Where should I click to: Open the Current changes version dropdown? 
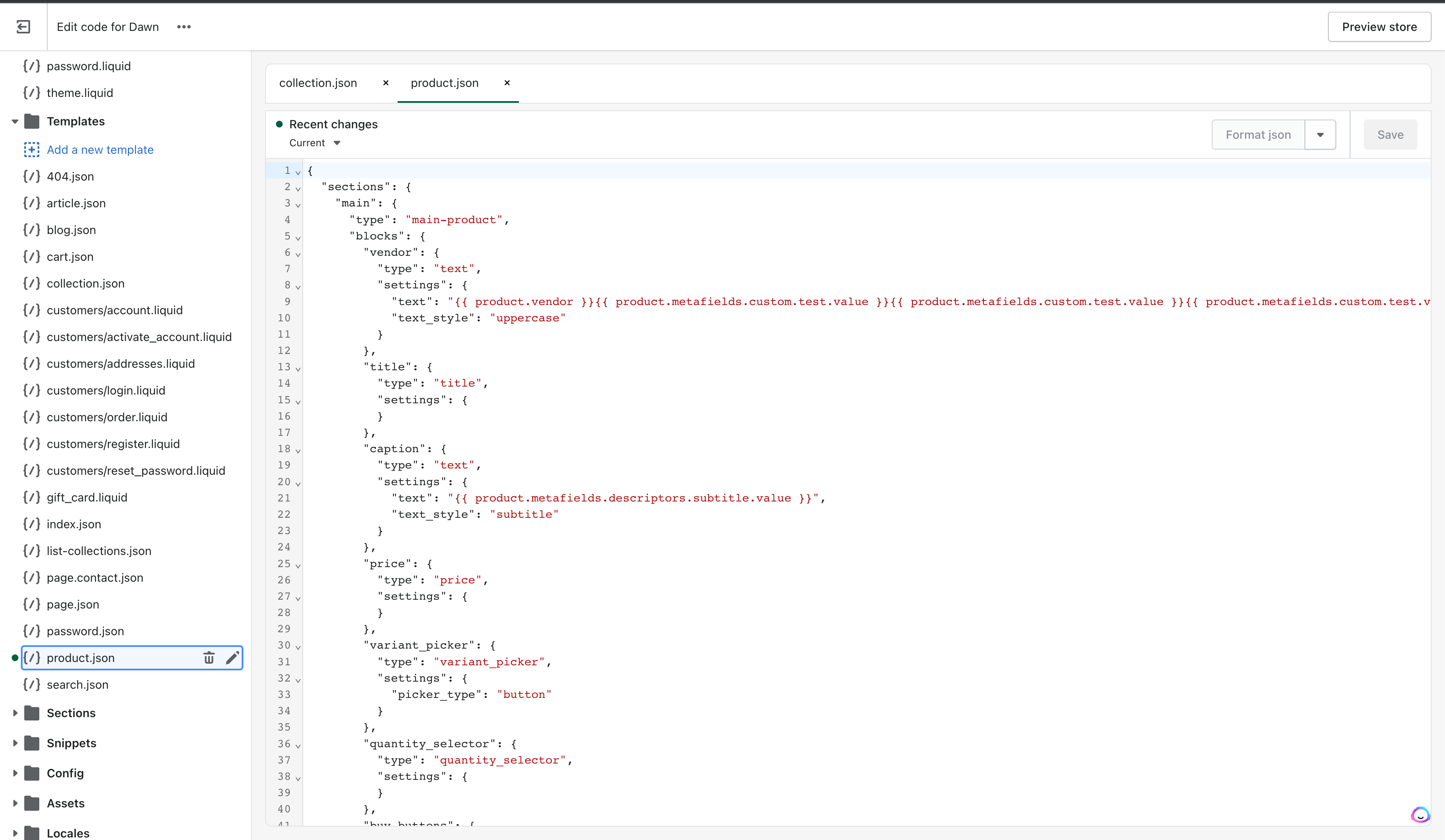pyautogui.click(x=314, y=143)
